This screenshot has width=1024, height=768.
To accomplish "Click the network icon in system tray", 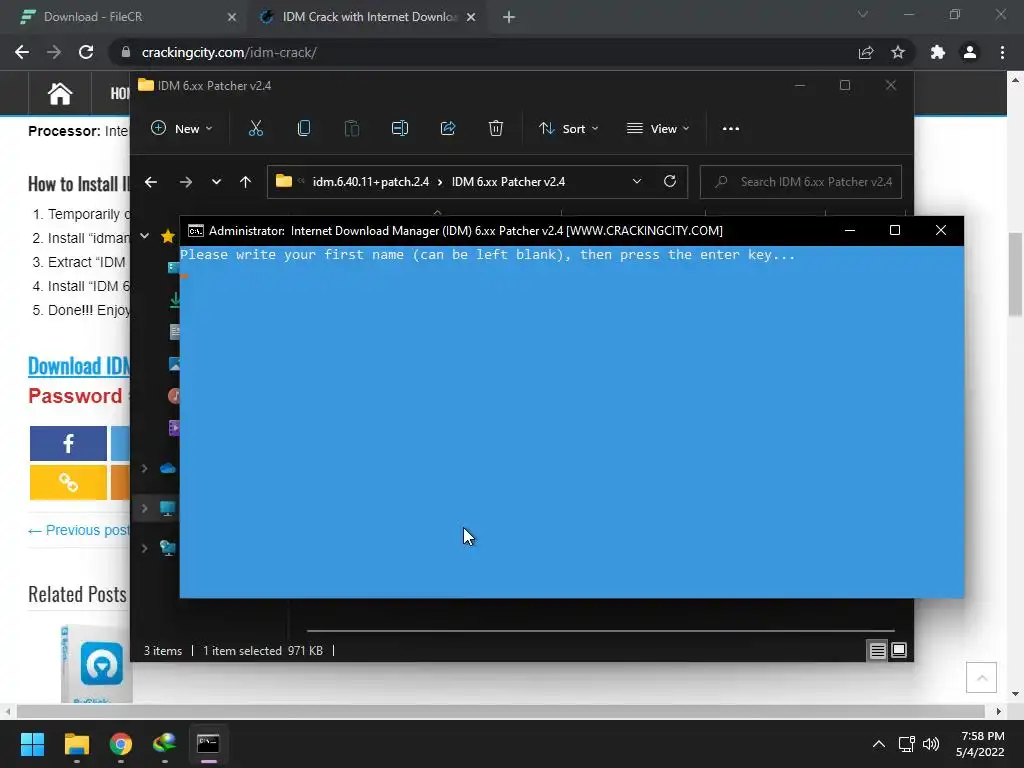I will click(906, 744).
